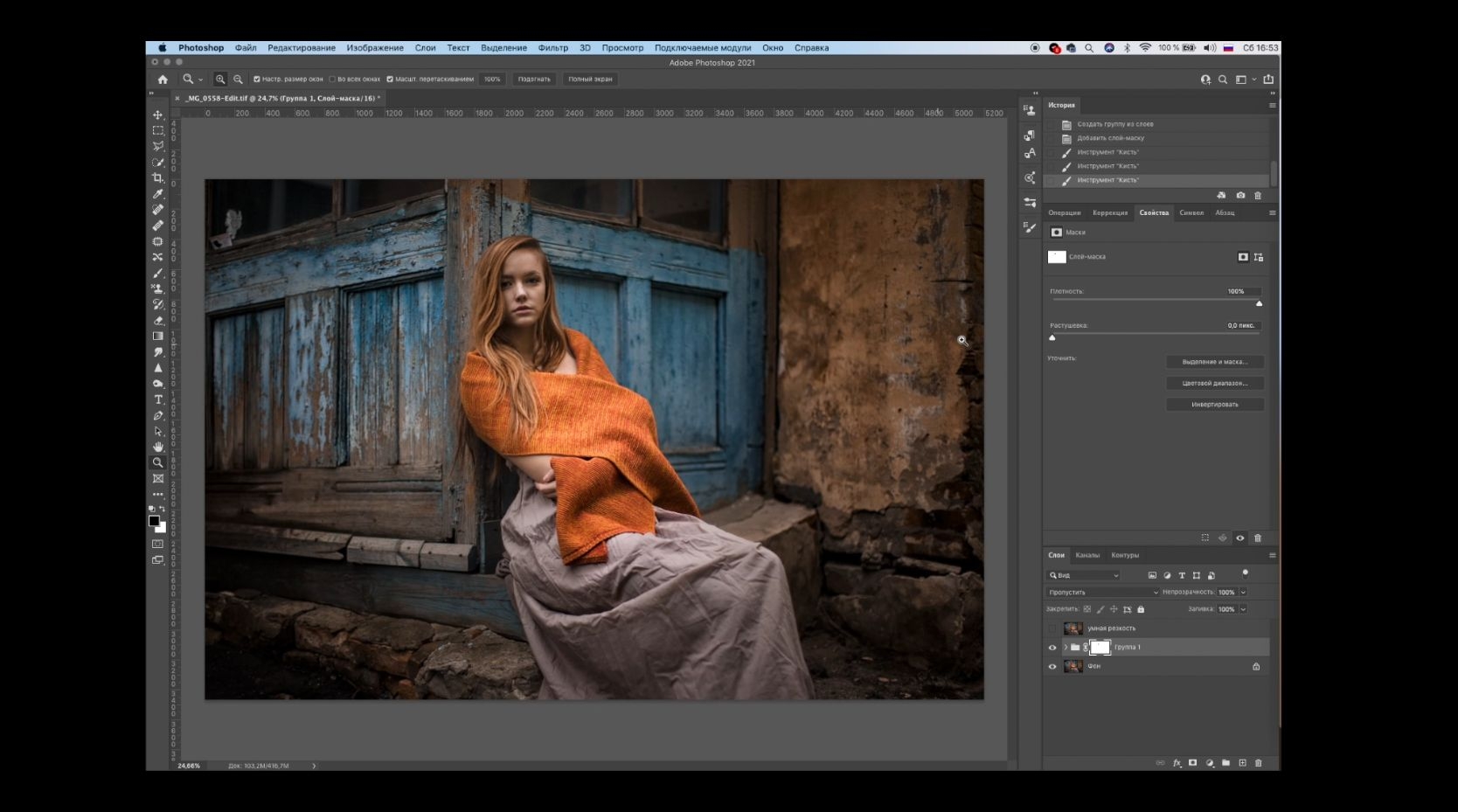Create a new layer
The height and width of the screenshot is (812, 1458).
(1242, 763)
